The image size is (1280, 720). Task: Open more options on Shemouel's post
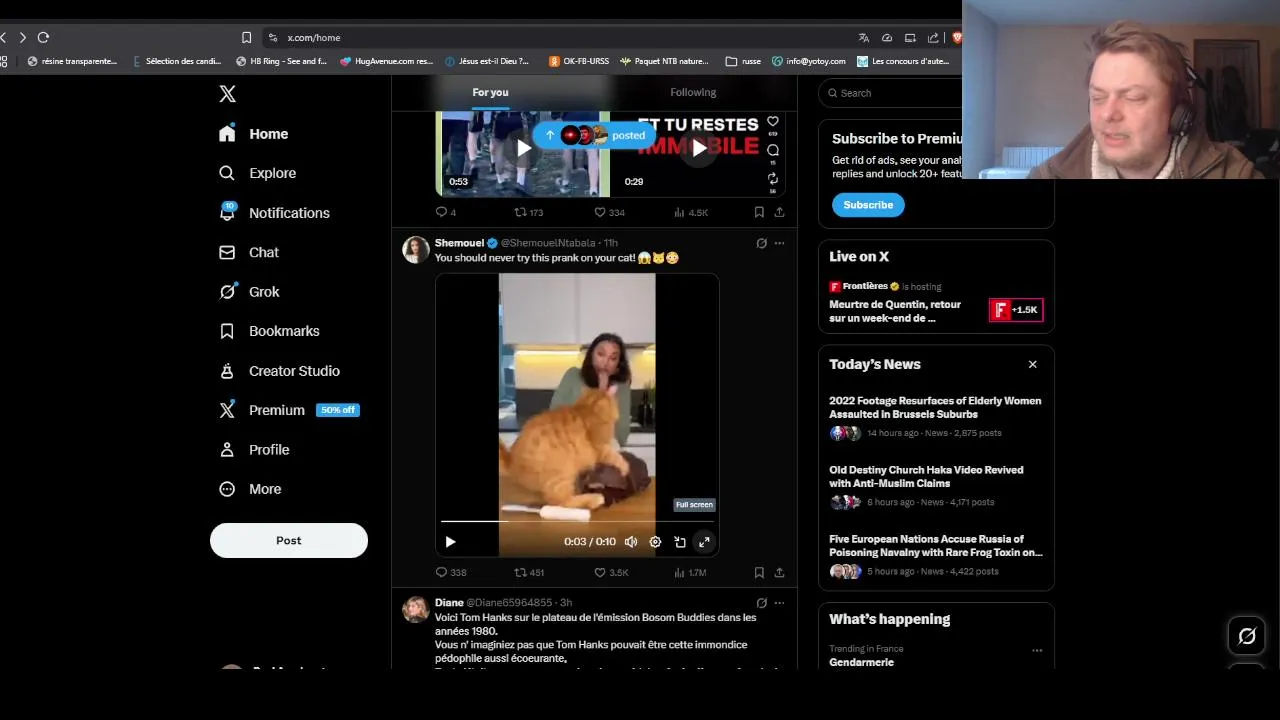pos(780,243)
